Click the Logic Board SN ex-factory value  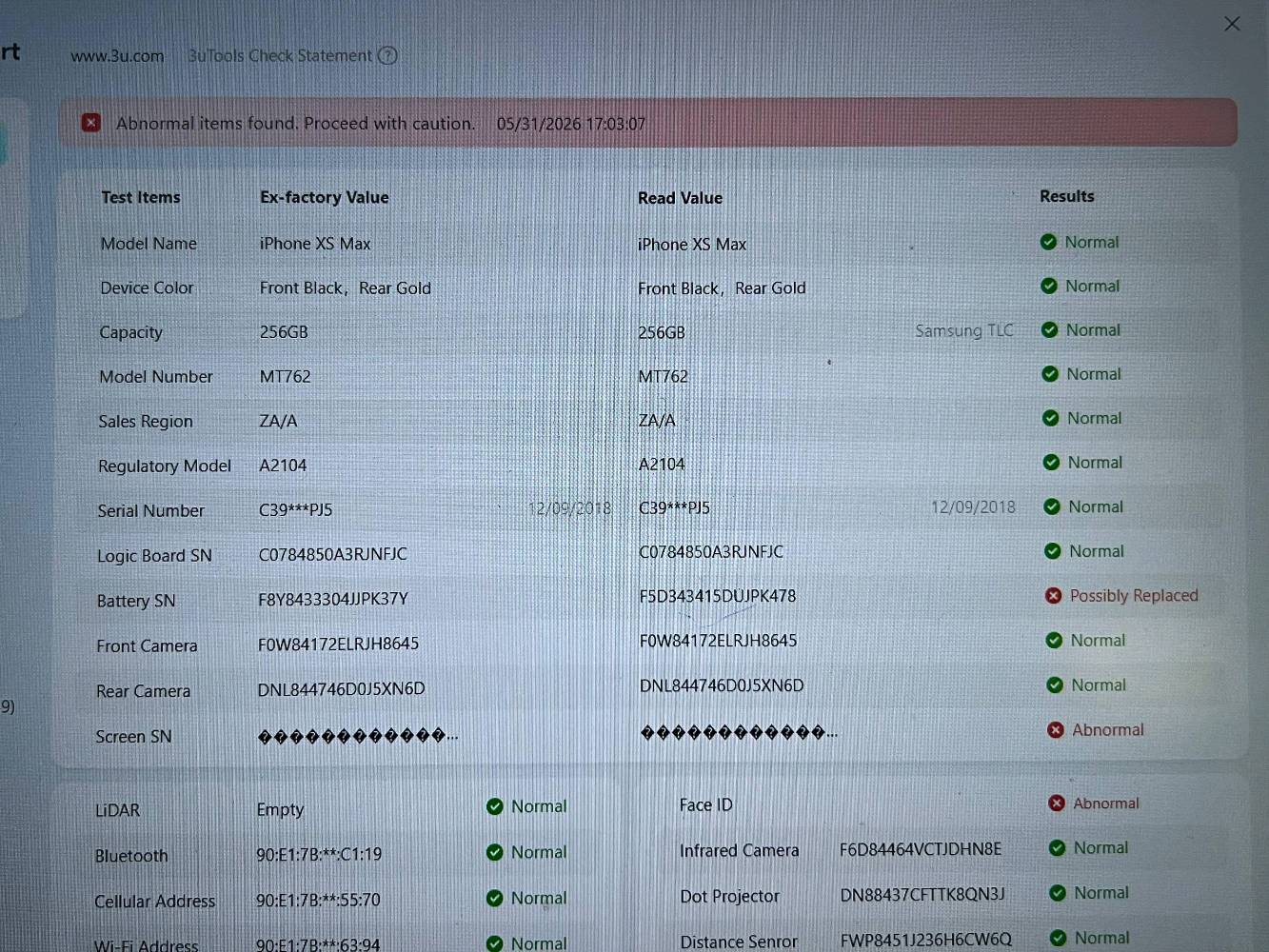(x=333, y=554)
